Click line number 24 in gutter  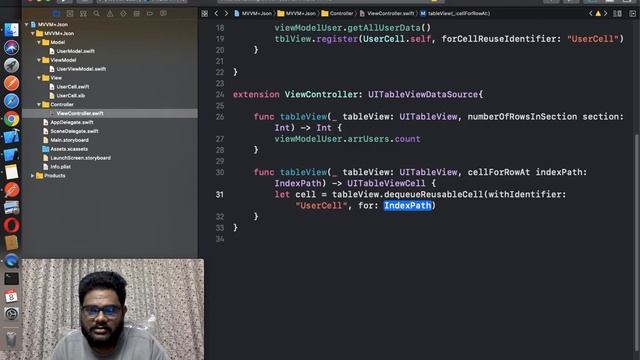[220, 95]
